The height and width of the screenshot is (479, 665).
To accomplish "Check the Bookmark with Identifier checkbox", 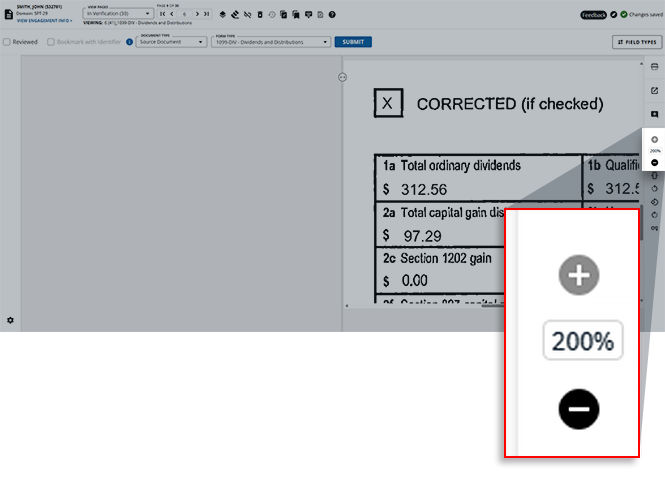I will pyautogui.click(x=51, y=42).
